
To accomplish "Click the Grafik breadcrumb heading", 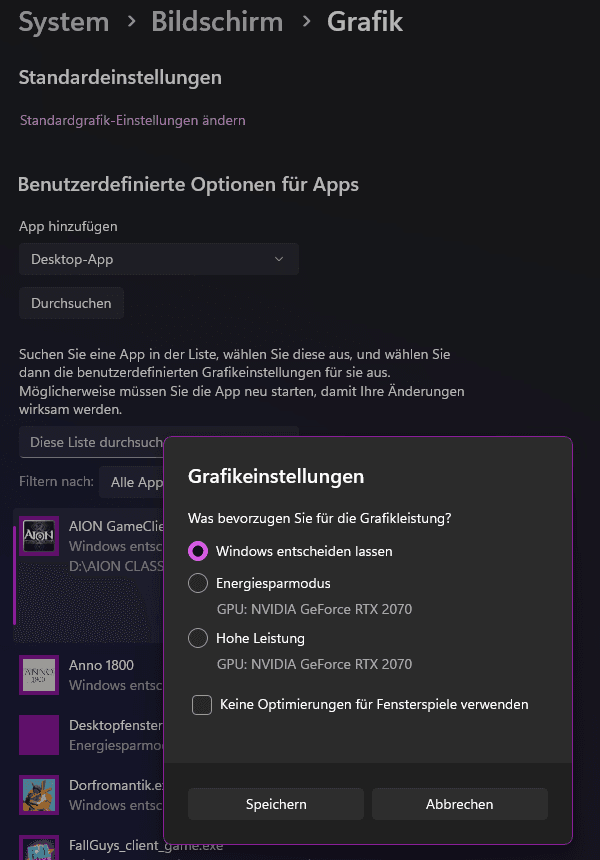I will click(x=365, y=21).
